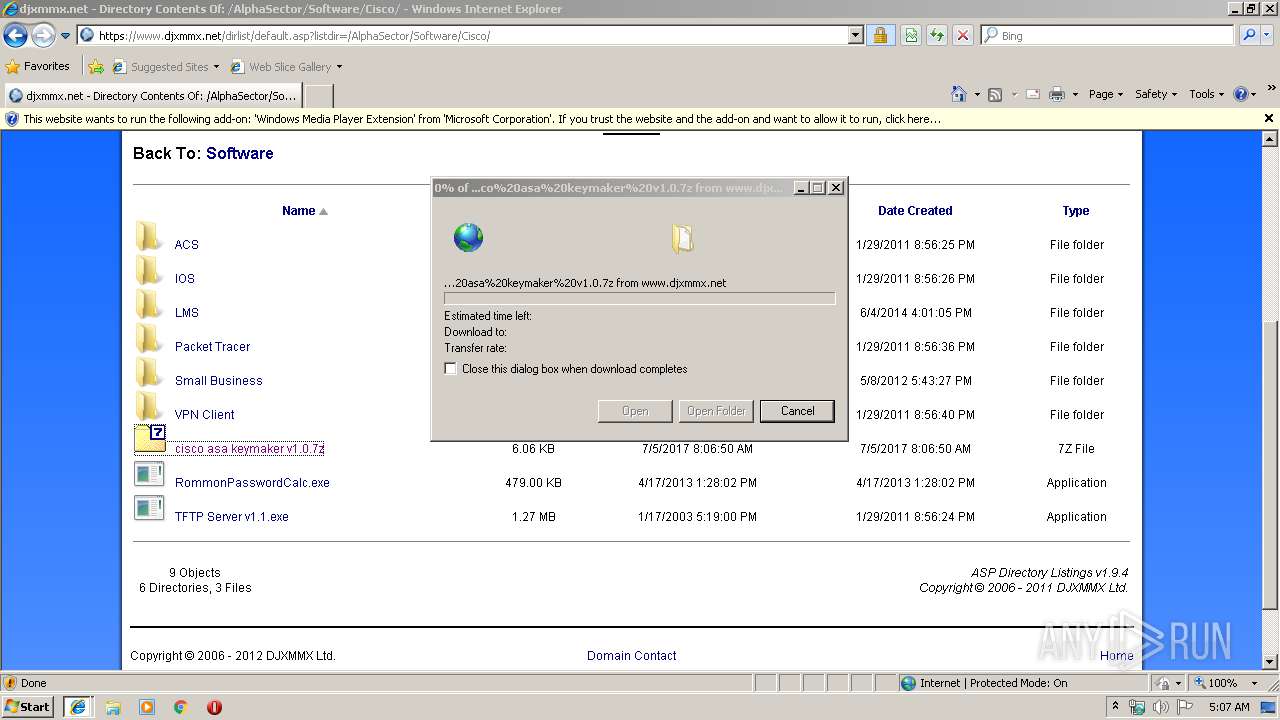The width and height of the screenshot is (1280, 720).
Task: Open the page footer Home link
Action: click(1117, 656)
